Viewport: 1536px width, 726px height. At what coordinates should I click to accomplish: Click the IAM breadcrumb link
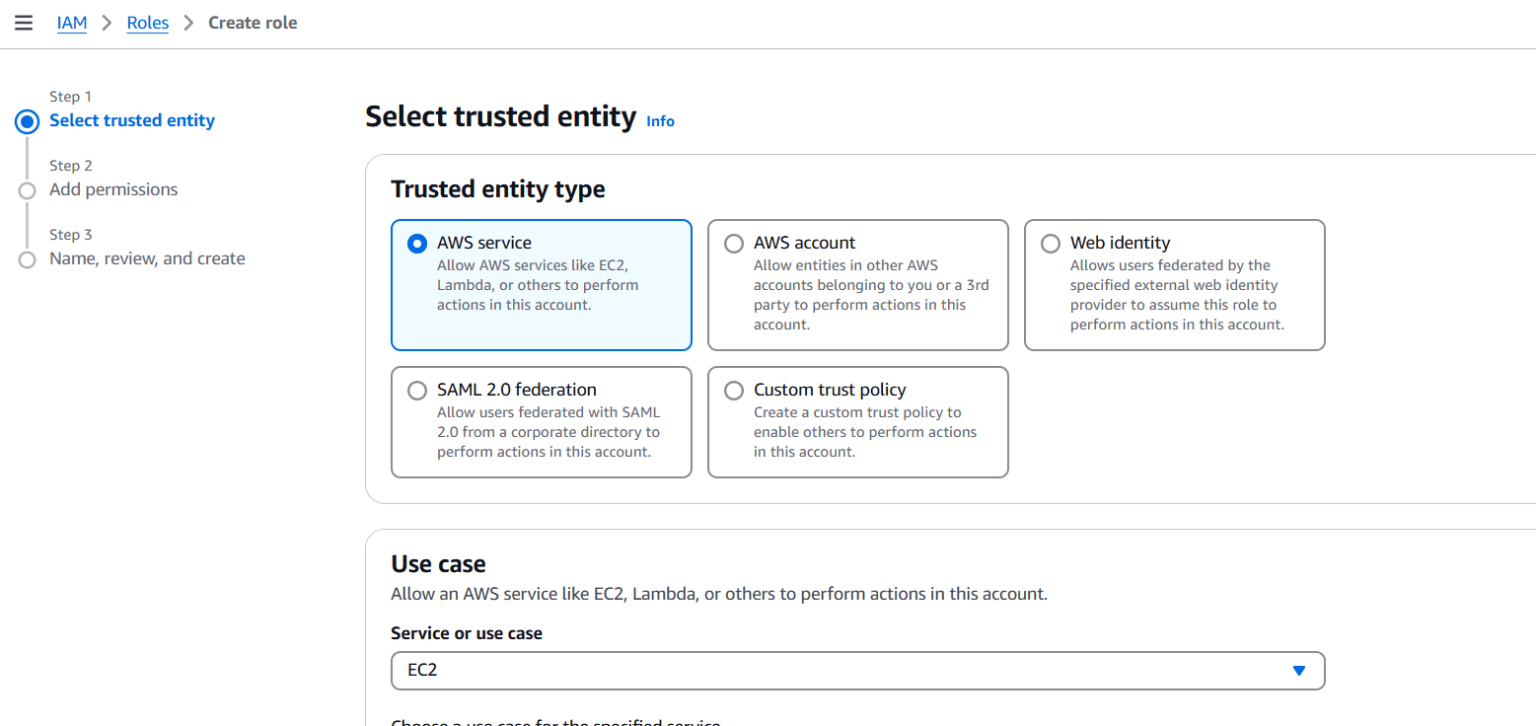(72, 23)
